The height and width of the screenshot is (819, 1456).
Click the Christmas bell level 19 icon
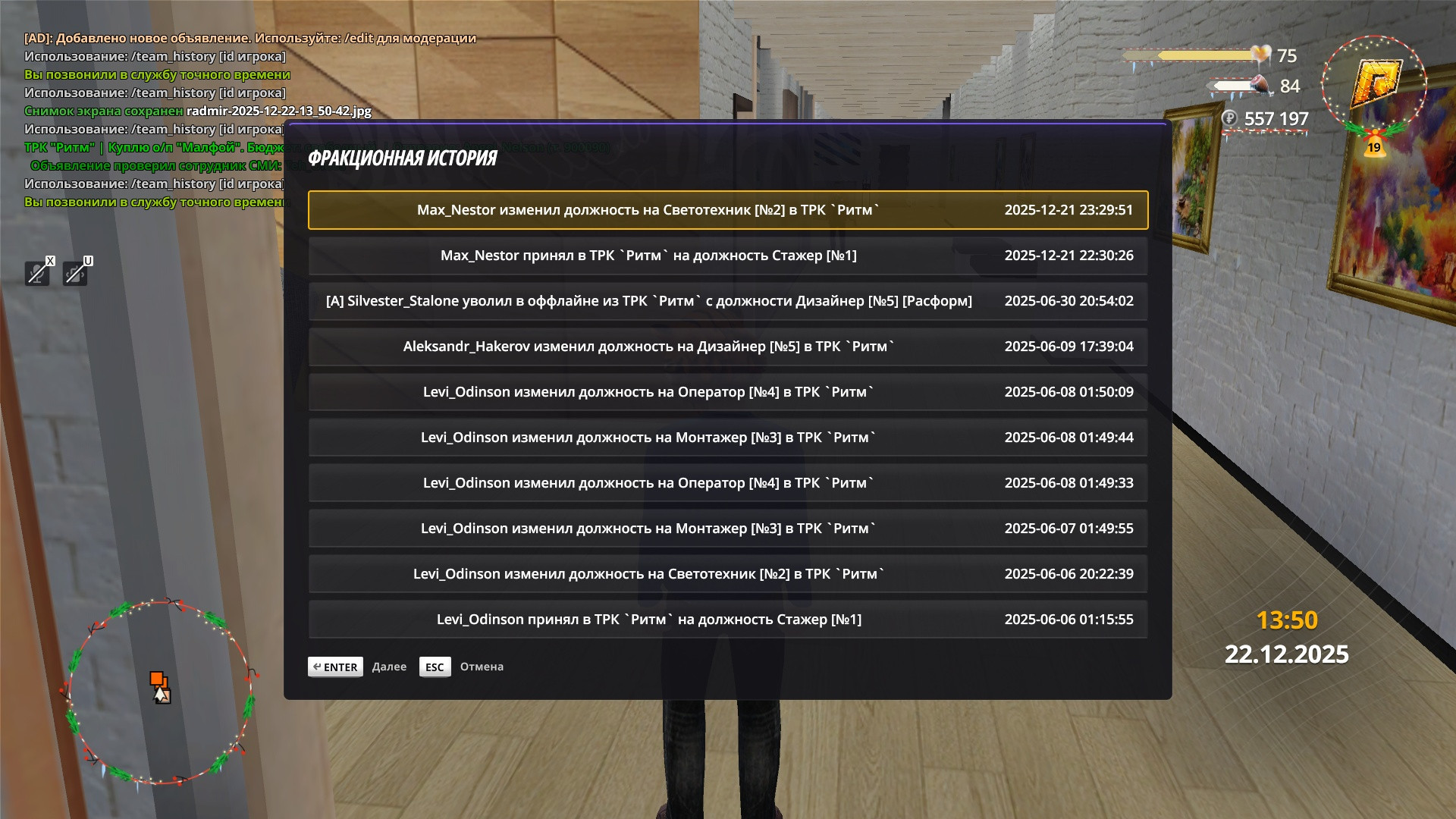coord(1374,146)
